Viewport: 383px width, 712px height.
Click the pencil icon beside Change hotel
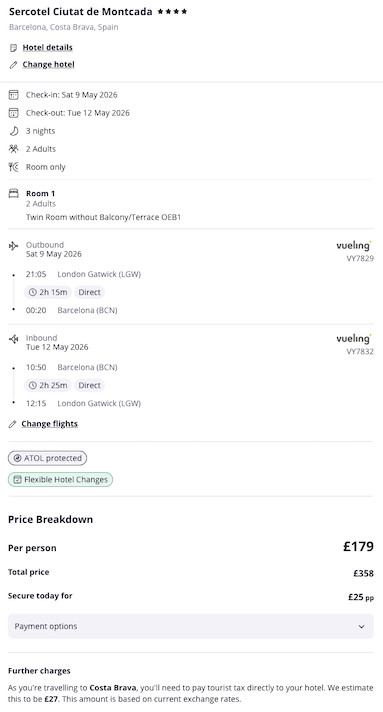point(14,65)
